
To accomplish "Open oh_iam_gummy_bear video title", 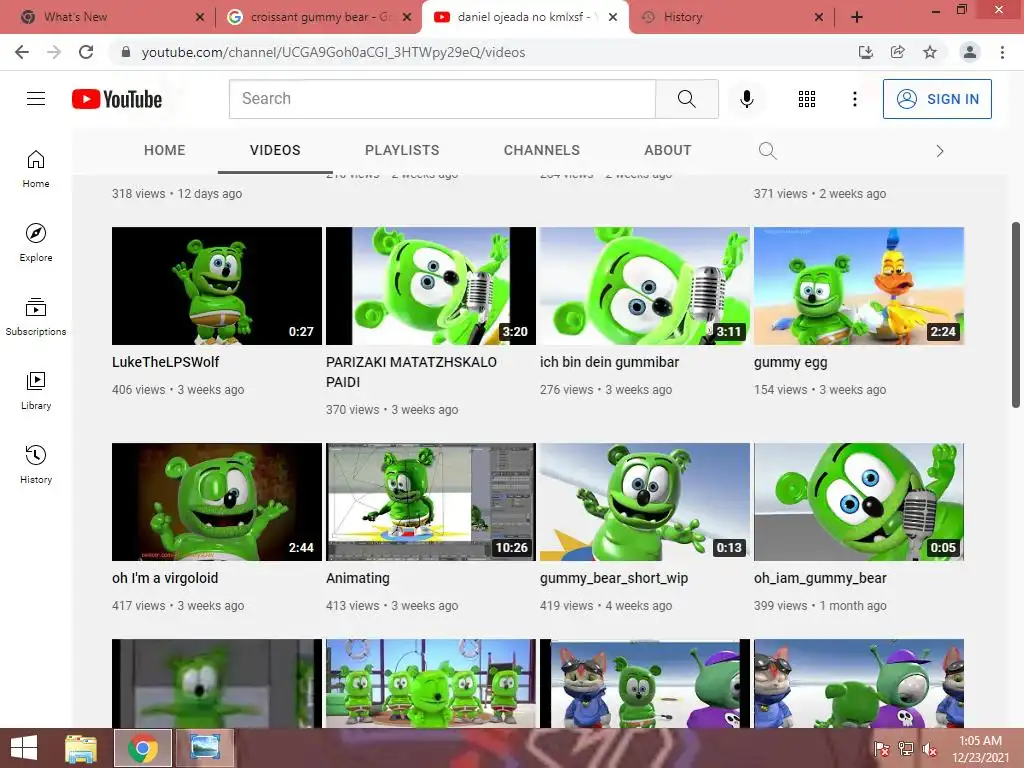I will click(820, 578).
